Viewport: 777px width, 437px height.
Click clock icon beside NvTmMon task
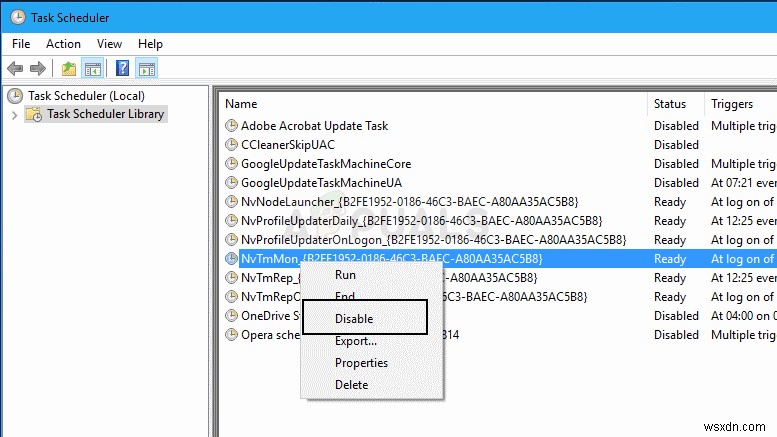[x=231, y=258]
